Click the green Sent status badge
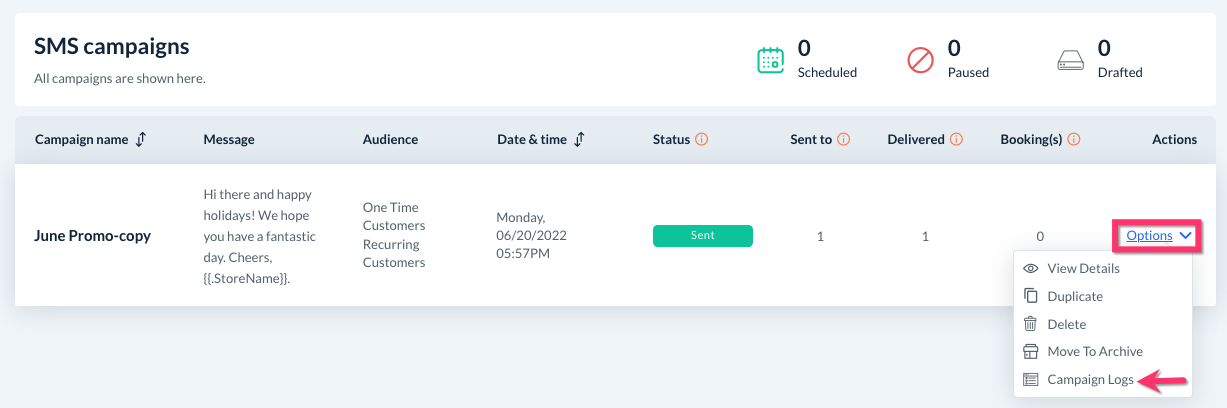 point(702,236)
